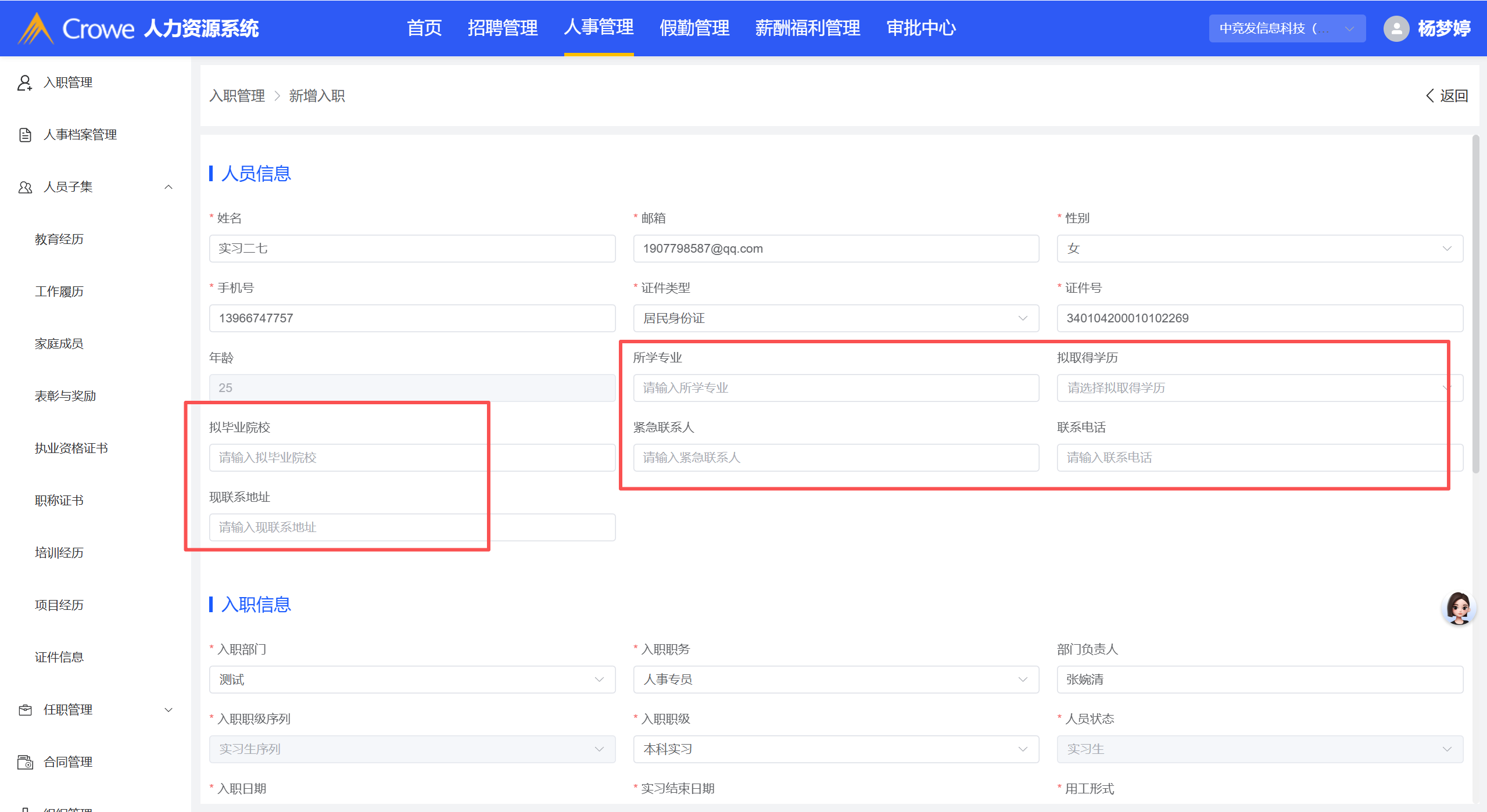Image resolution: width=1487 pixels, height=812 pixels.
Task: Open 教育经历 in the sidebar
Action: [x=59, y=239]
